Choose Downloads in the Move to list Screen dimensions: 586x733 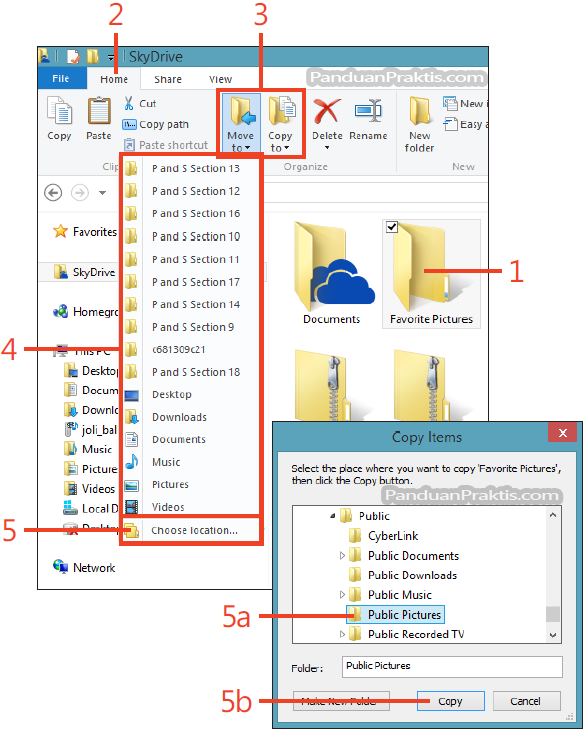coord(191,417)
